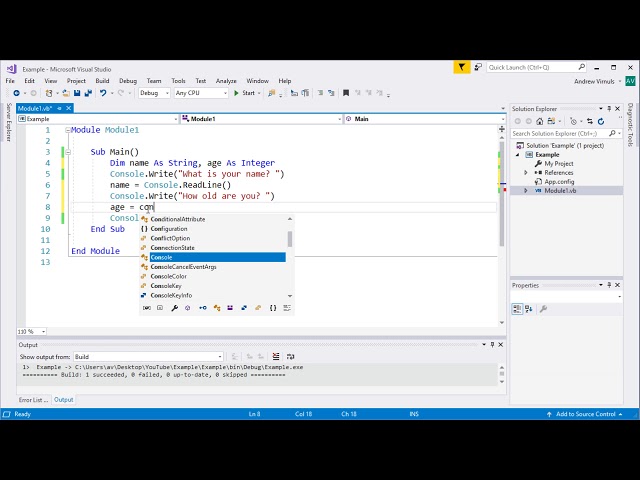Viewport: 640px width, 480px height.
Task: Click the yellow notifications filter flag icon
Action: 462,67
